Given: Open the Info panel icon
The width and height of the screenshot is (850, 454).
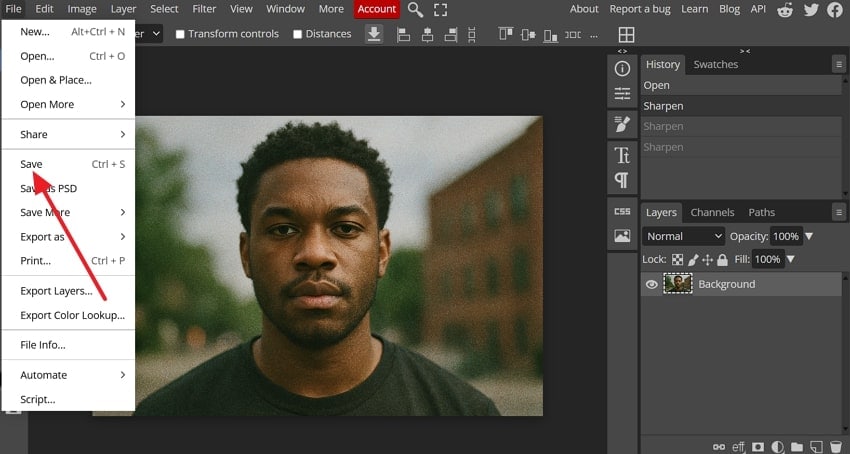Looking at the screenshot, I should (622, 69).
